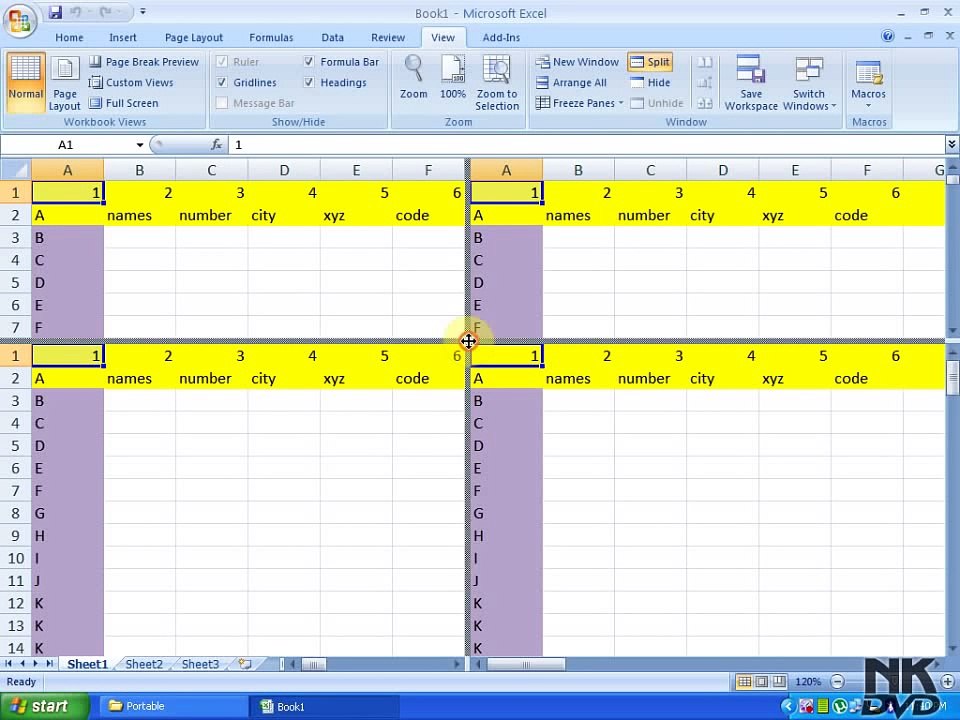This screenshot has height=720, width=960.
Task: Open the Name Box dropdown arrow
Action: (140, 145)
